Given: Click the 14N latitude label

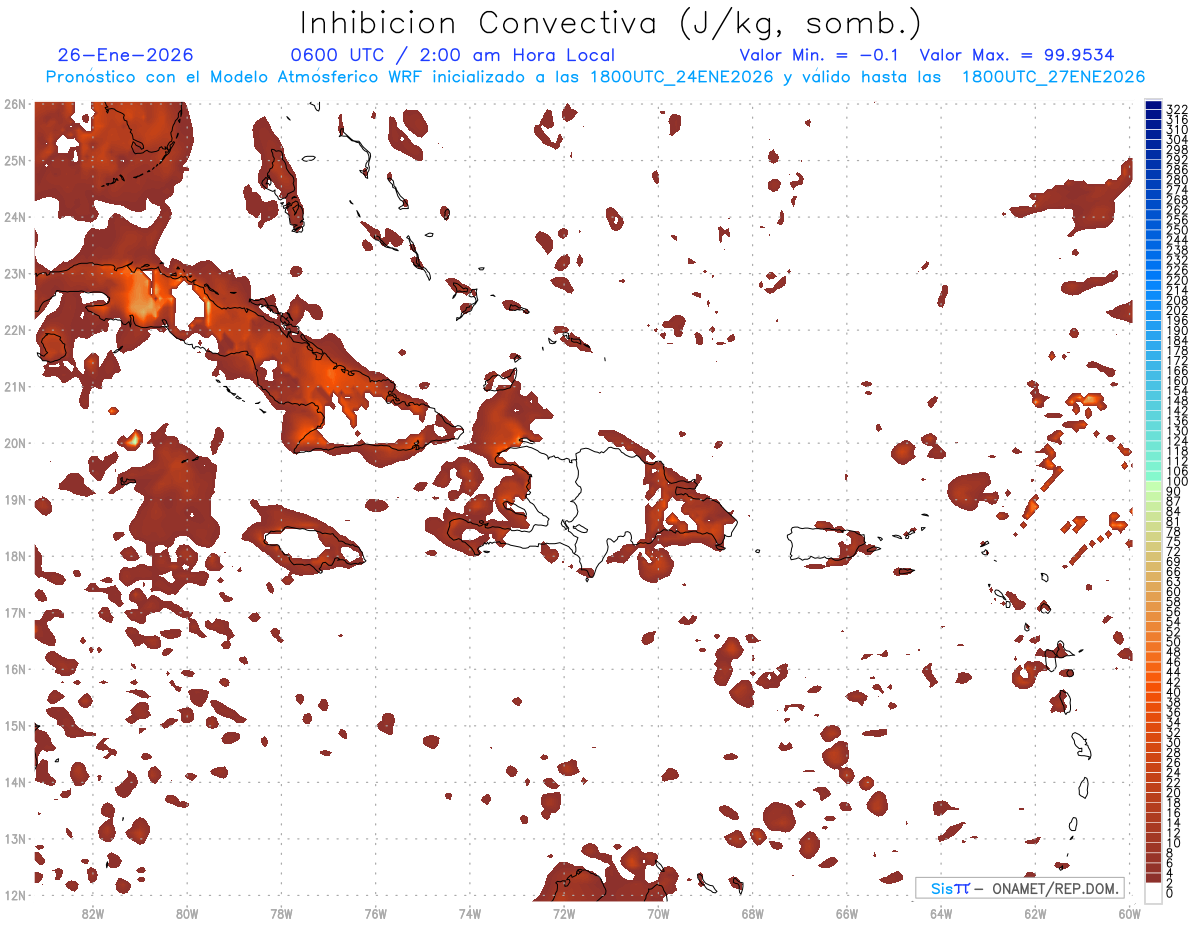Looking at the screenshot, I should pos(15,782).
